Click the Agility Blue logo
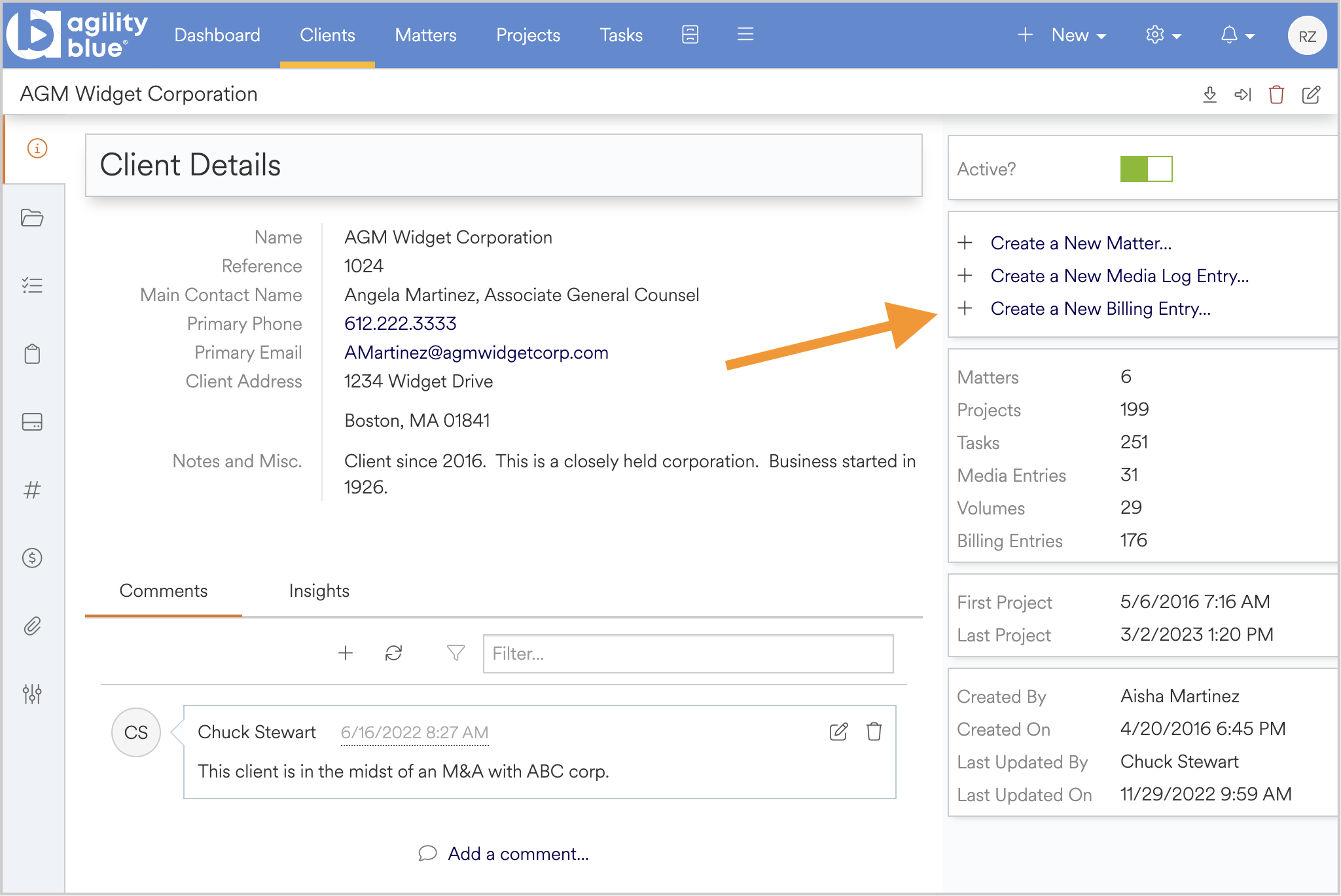 [x=77, y=35]
